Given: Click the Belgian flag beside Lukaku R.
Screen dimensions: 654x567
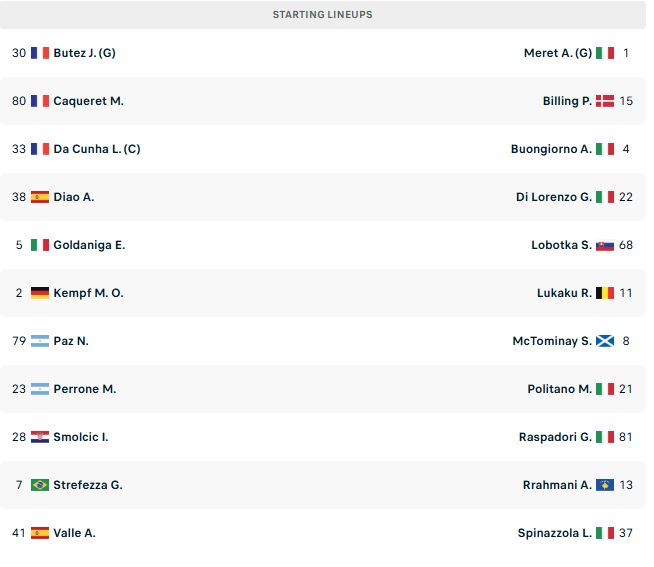Looking at the screenshot, I should click(x=605, y=293).
